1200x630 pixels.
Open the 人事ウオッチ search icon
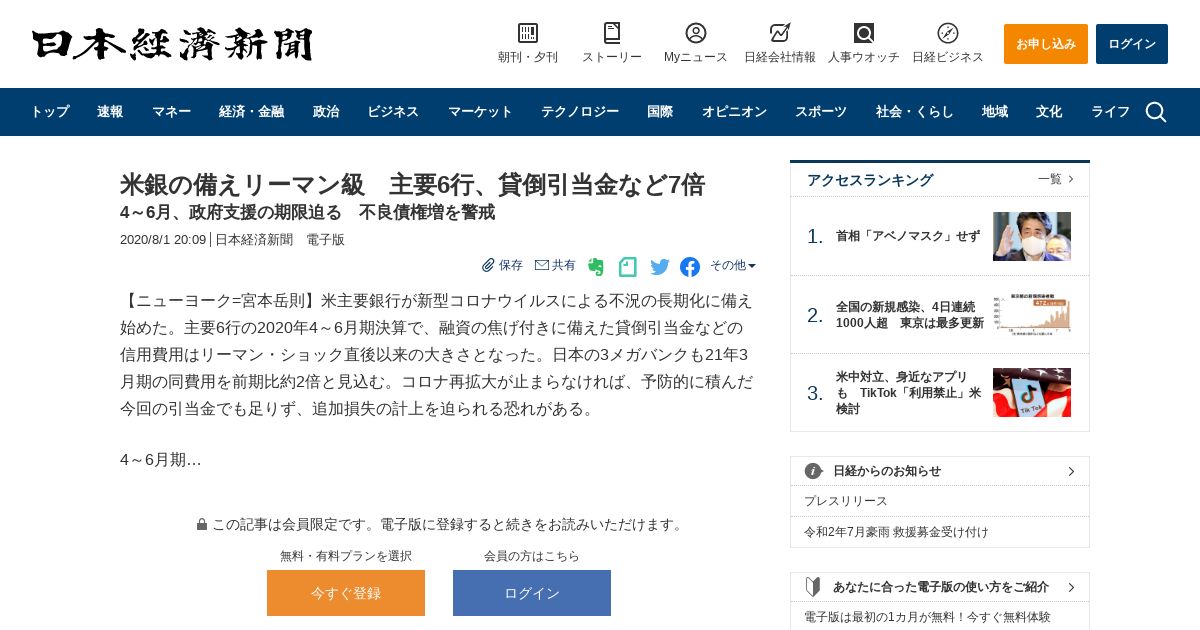(x=864, y=33)
